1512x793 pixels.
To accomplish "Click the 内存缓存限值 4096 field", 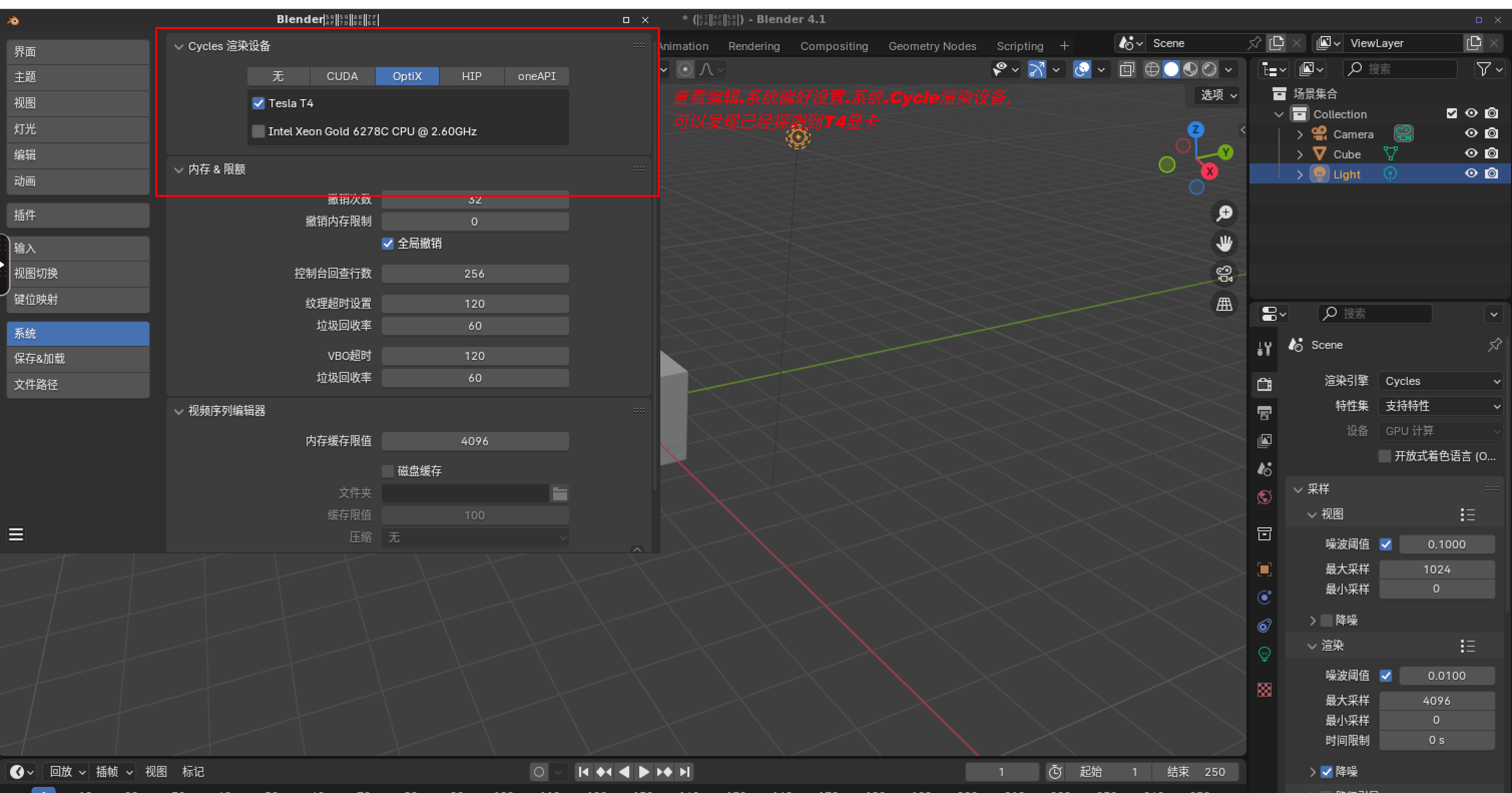I will [x=474, y=441].
